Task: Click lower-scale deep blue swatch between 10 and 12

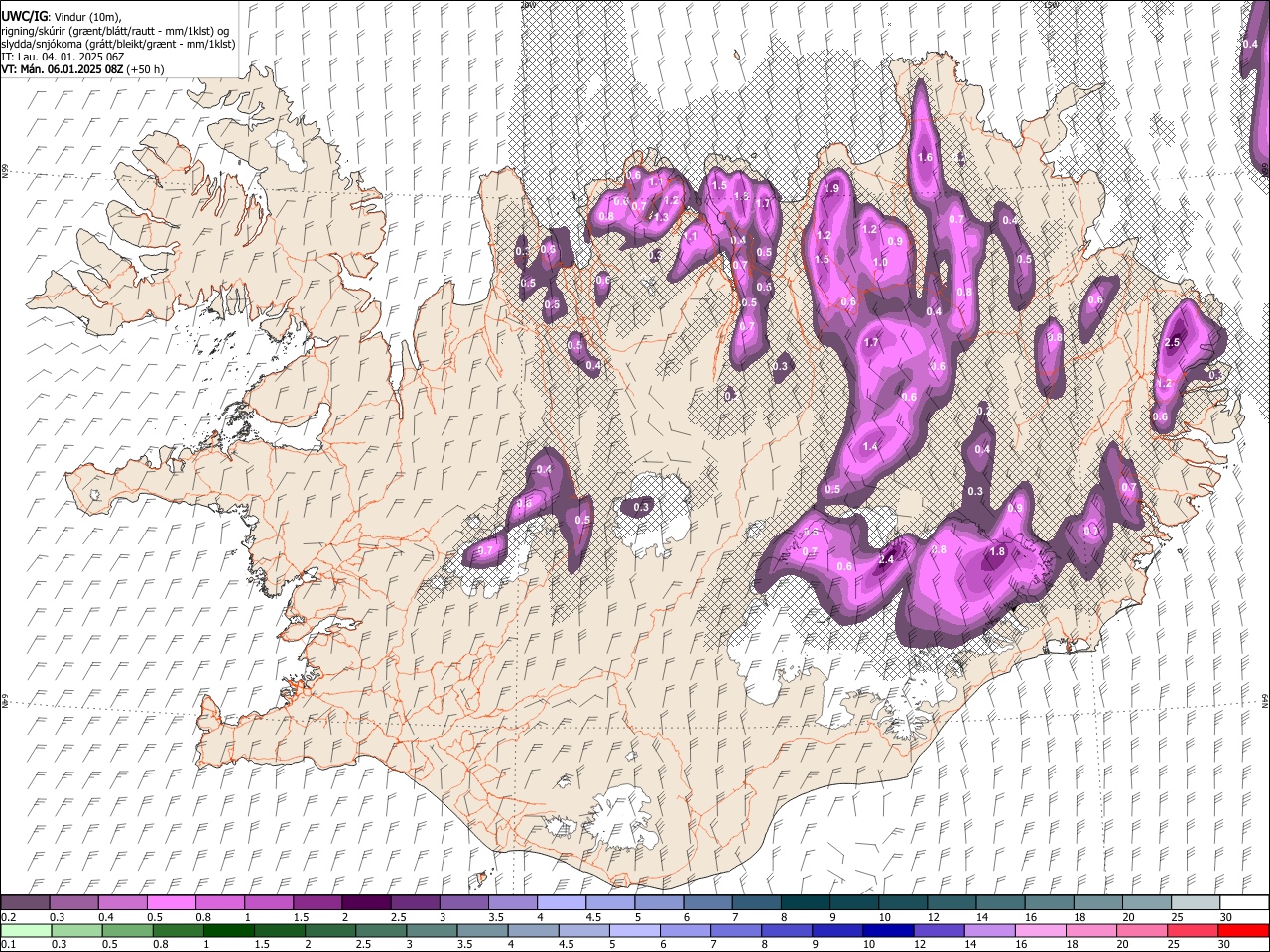Action: click(888, 930)
